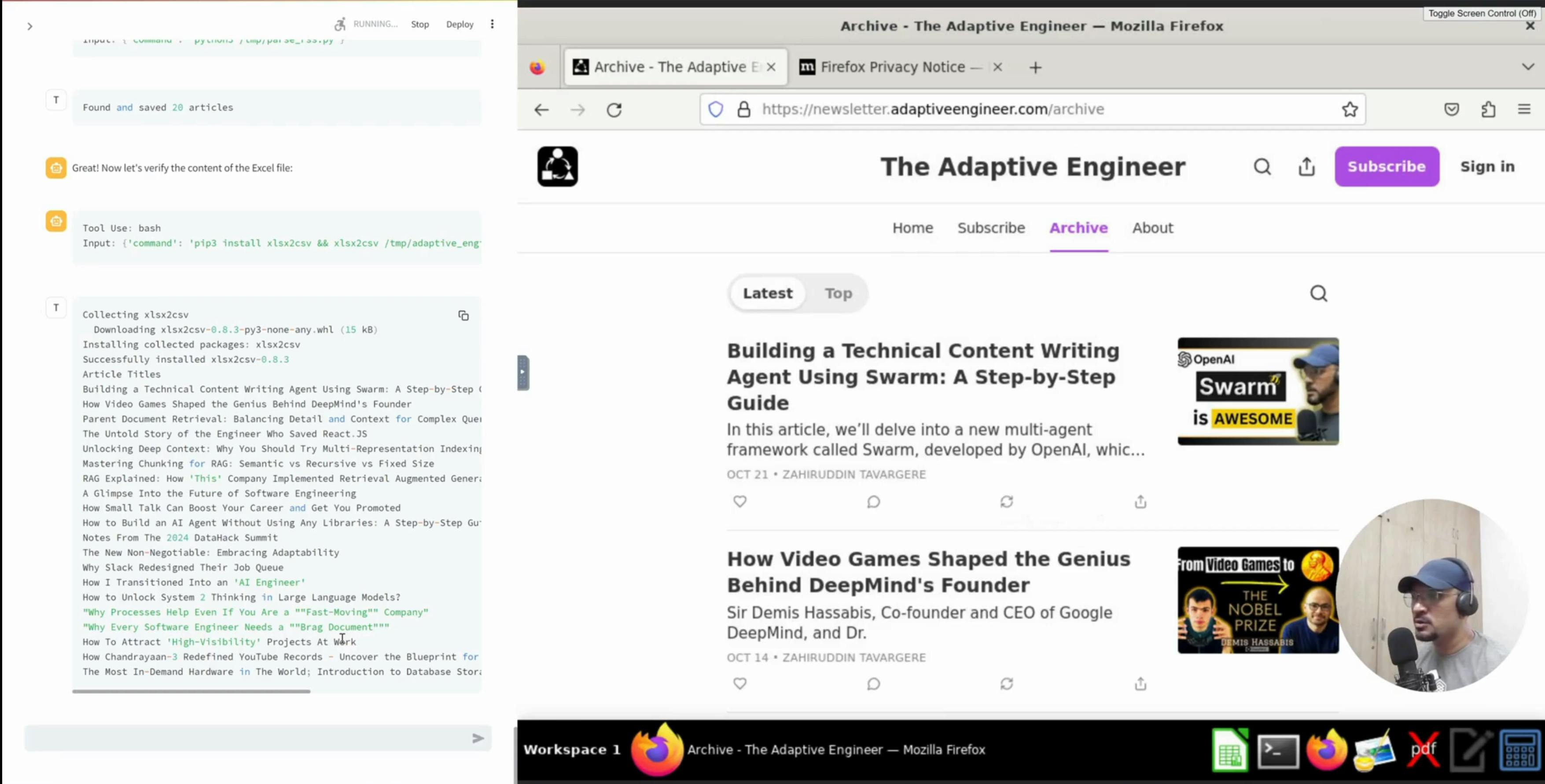Search archive posts magnifier icon
This screenshot has height=784, width=1545.
[x=1318, y=293]
